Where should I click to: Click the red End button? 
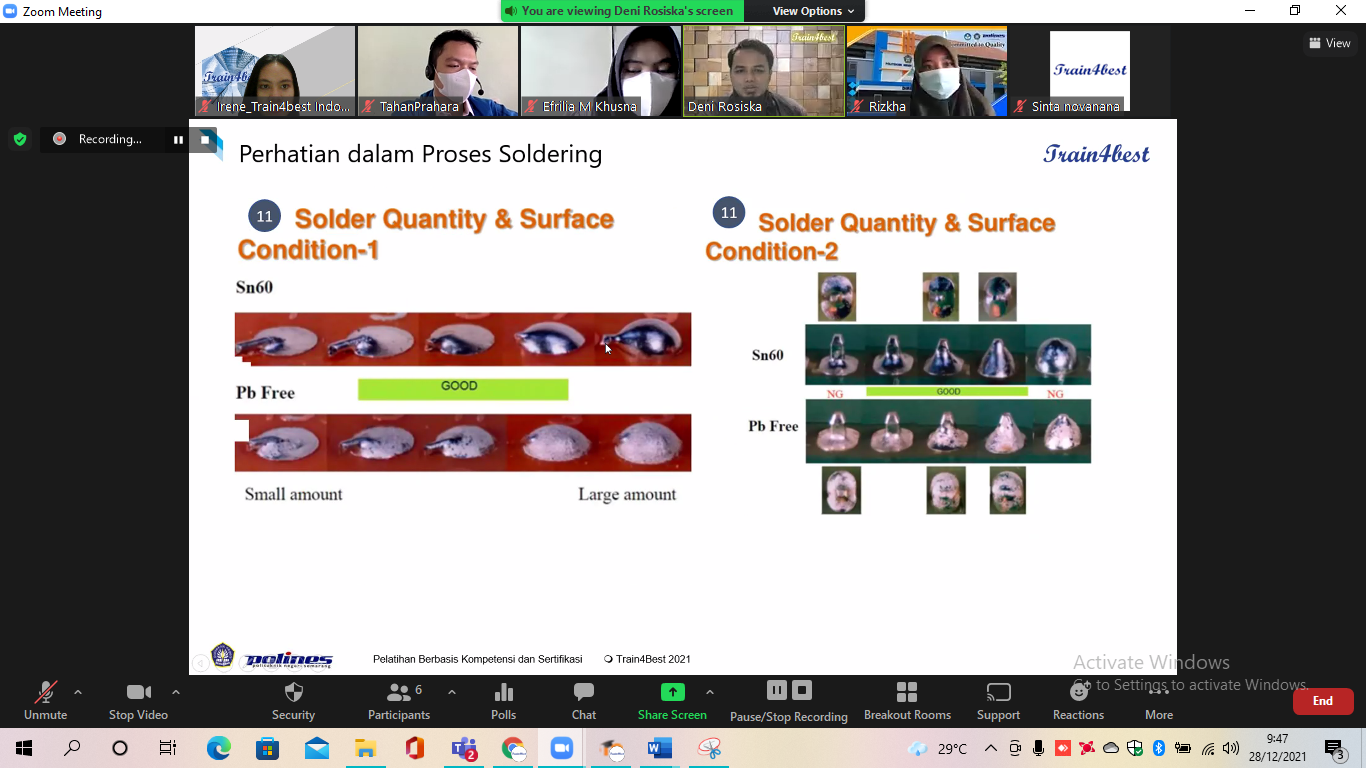coord(1322,701)
